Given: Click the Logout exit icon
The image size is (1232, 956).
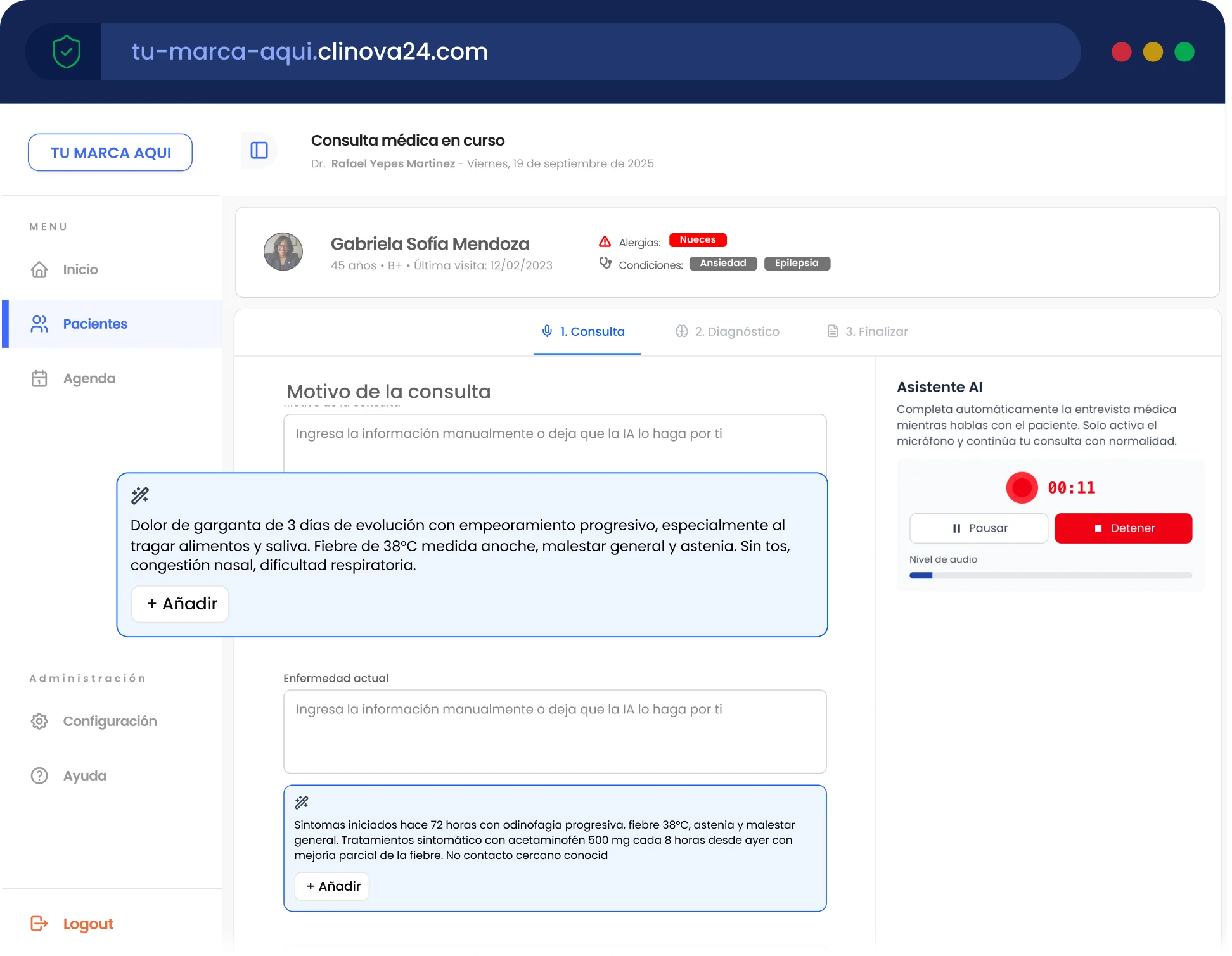Looking at the screenshot, I should click(x=39, y=924).
